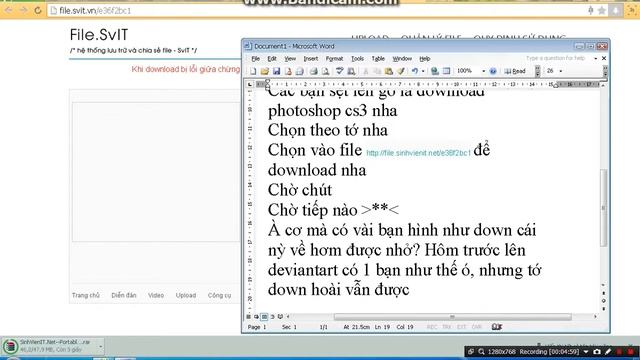Open the Format menu in Word

click(334, 59)
